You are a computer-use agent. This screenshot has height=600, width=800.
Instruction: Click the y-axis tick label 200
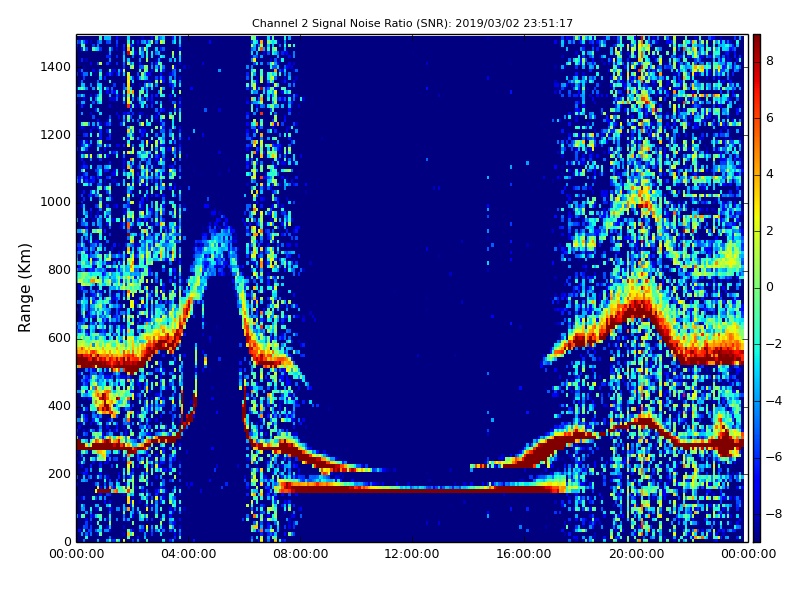[59, 473]
